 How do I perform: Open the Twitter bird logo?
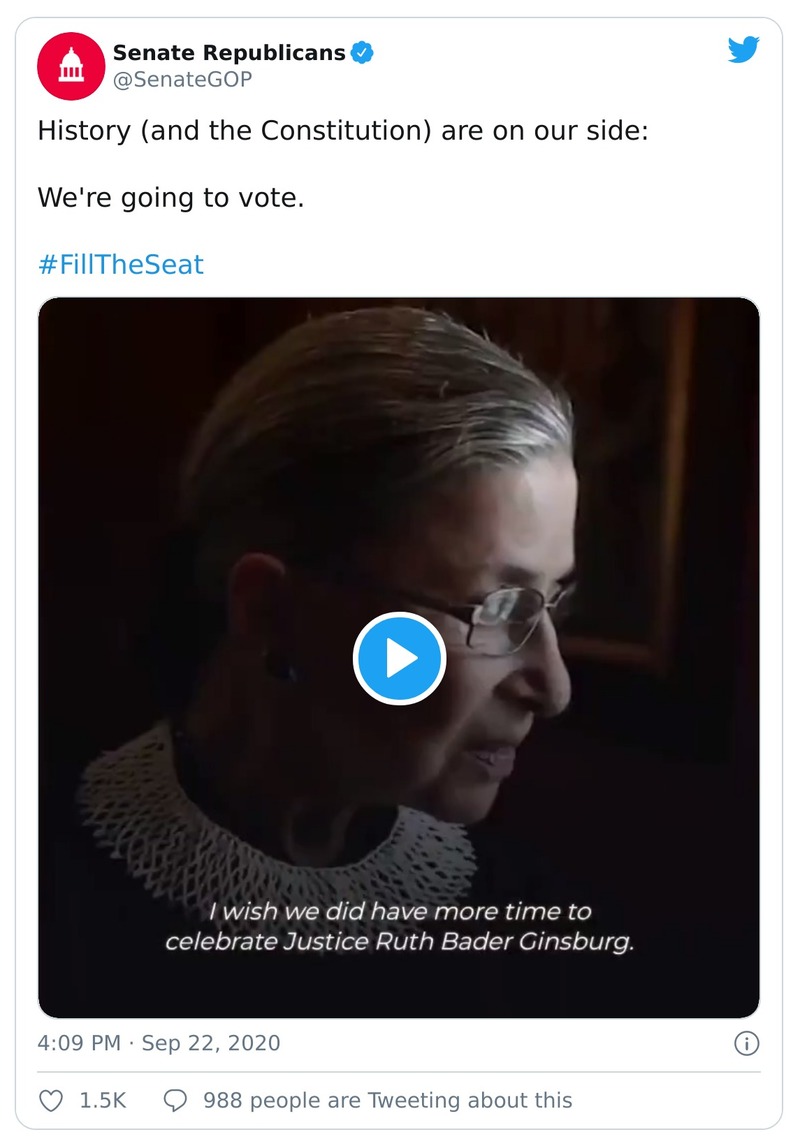pyautogui.click(x=743, y=50)
